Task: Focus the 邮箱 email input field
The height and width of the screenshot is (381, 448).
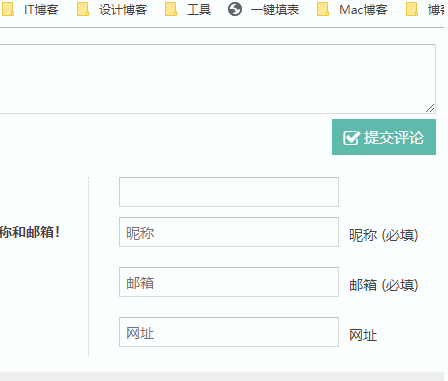Action: pos(229,282)
